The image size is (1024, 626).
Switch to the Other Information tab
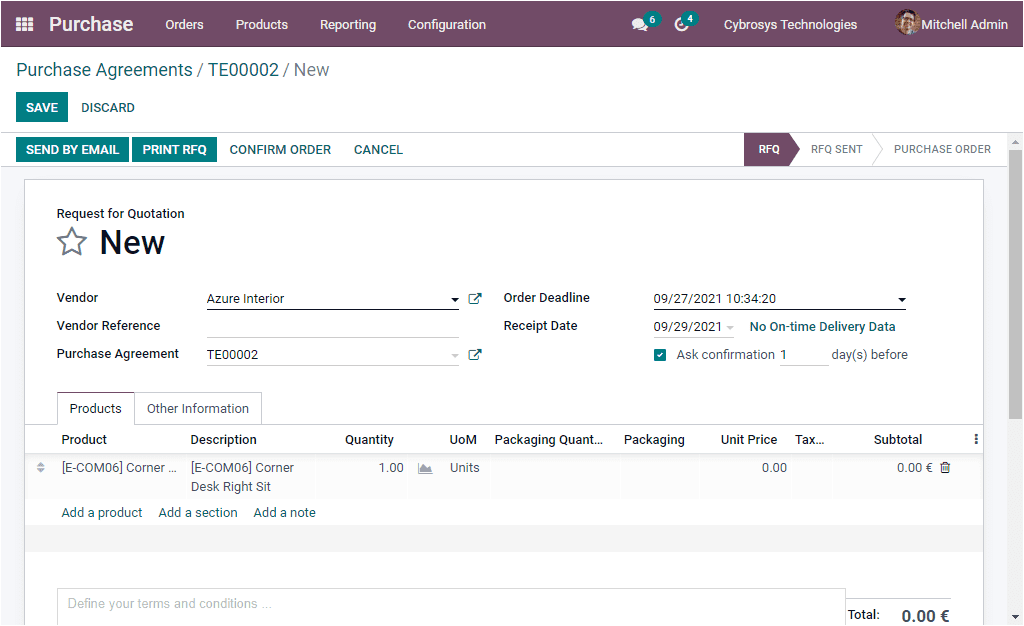coord(197,408)
